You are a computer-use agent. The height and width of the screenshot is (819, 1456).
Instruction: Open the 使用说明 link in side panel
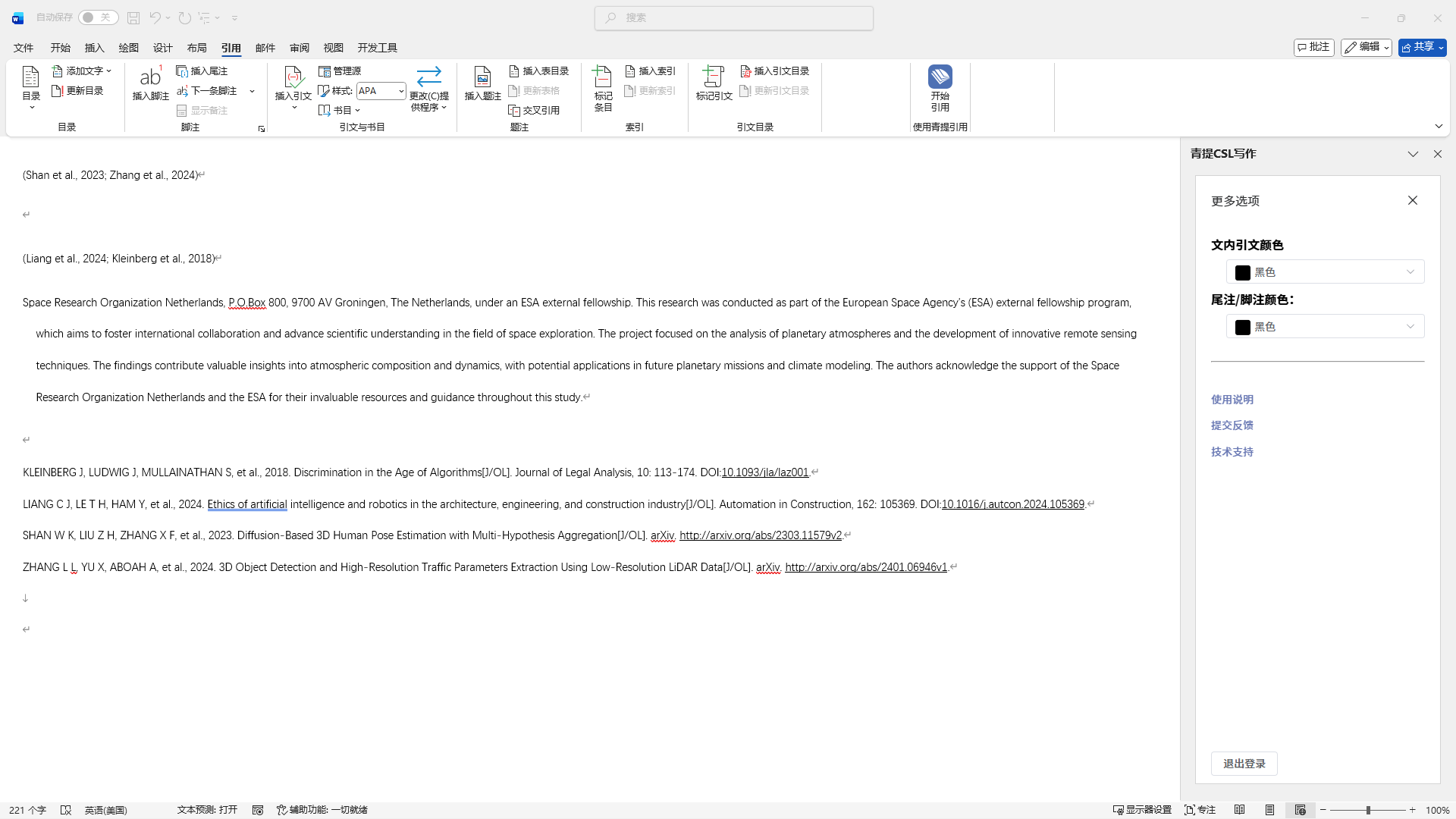click(1232, 400)
